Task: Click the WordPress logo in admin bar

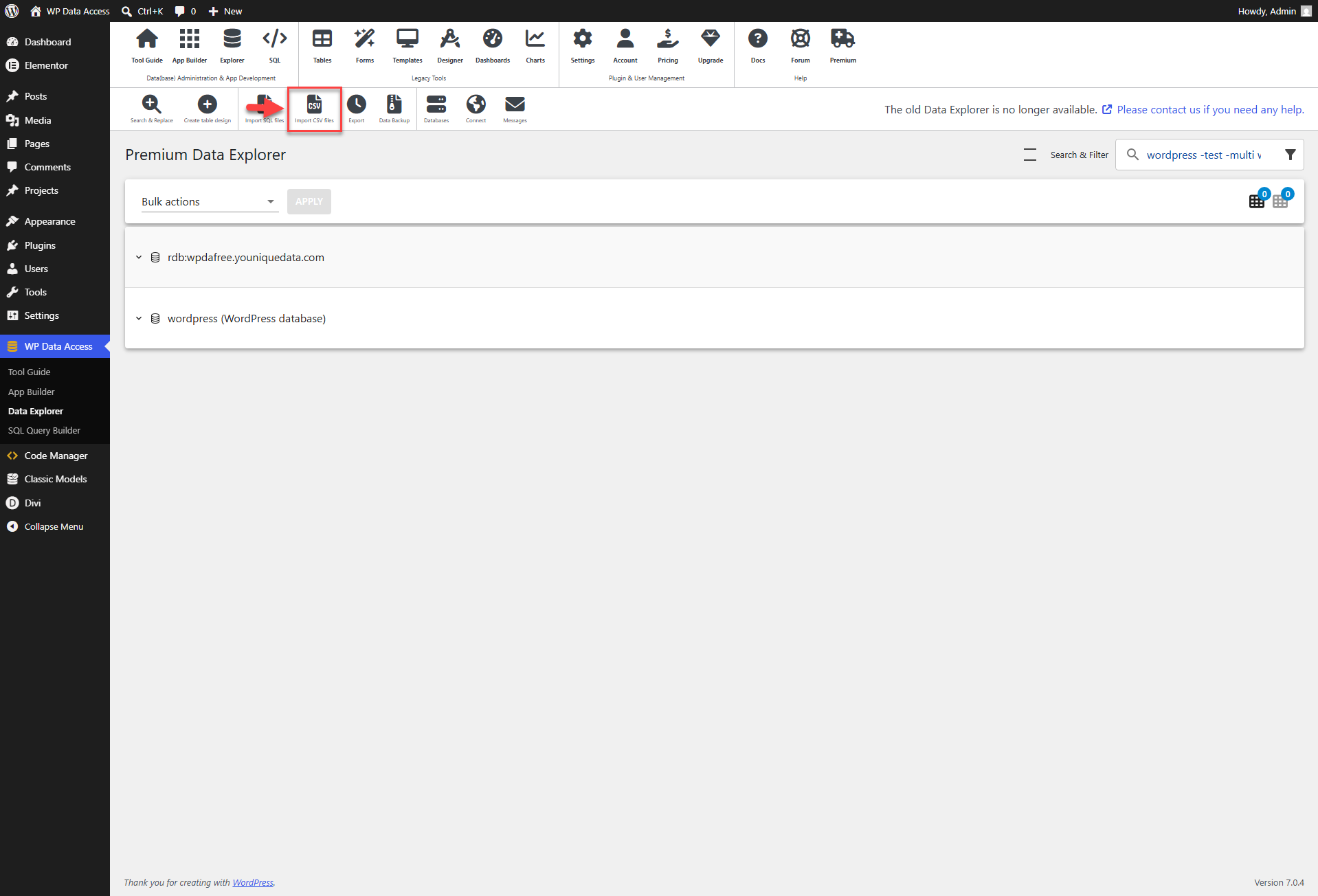Action: tap(12, 11)
